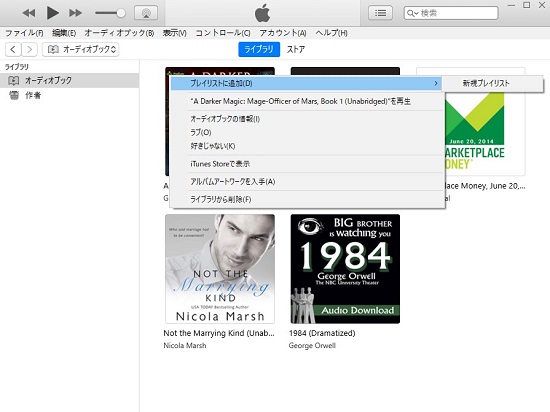Choose ライブラリから削除(F) in context menu
Viewport: 550px width, 412px height.
click(306, 200)
